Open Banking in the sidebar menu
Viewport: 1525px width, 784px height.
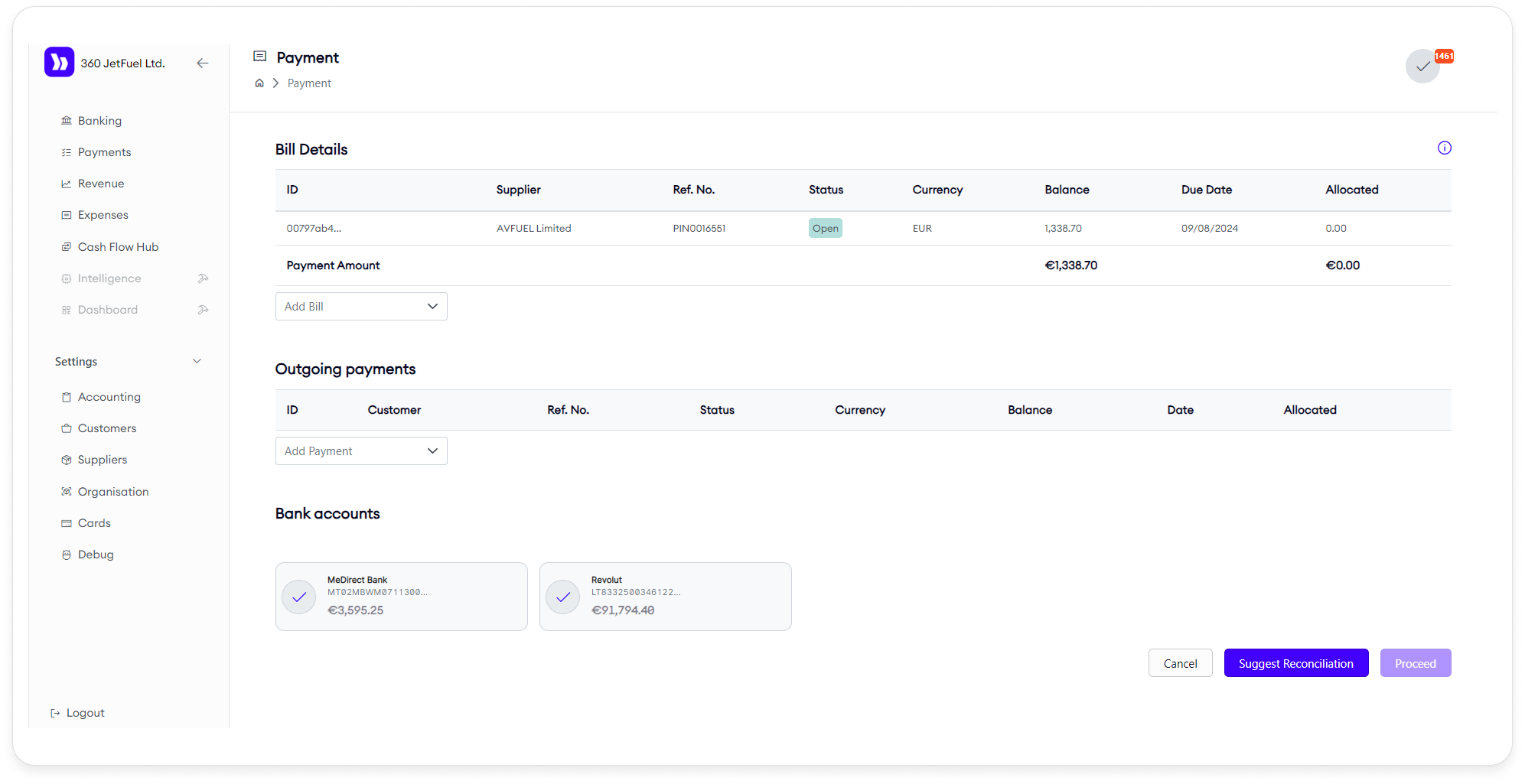click(x=99, y=121)
